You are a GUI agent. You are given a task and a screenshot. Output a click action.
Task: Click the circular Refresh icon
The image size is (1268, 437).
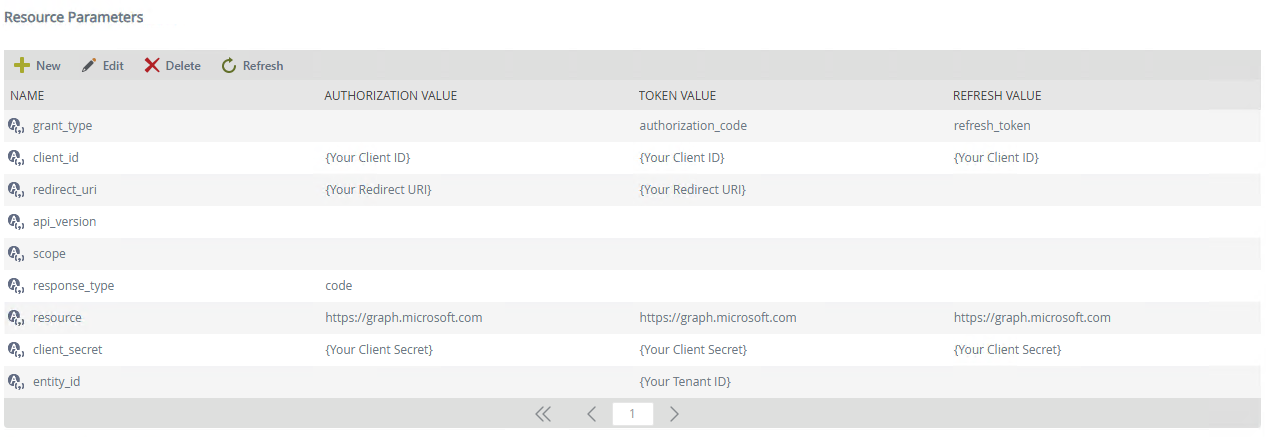(229, 66)
